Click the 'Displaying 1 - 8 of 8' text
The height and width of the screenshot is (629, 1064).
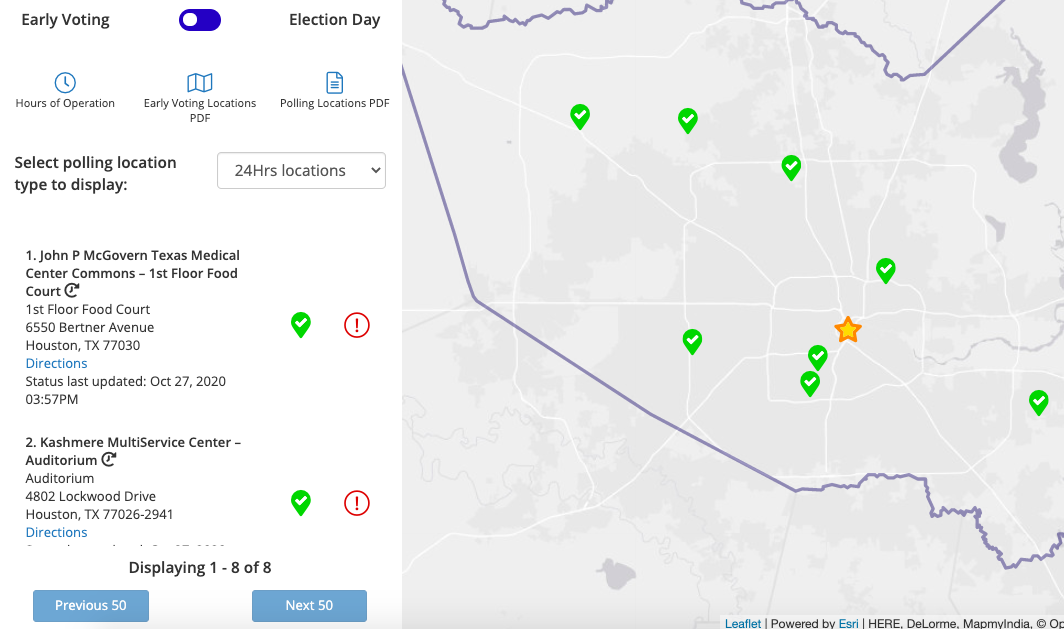coord(200,567)
